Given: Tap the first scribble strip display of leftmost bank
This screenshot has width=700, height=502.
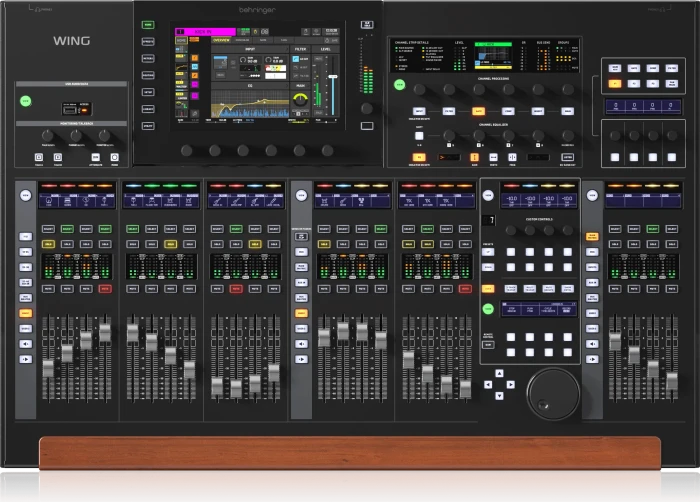Looking at the screenshot, I should (49, 201).
